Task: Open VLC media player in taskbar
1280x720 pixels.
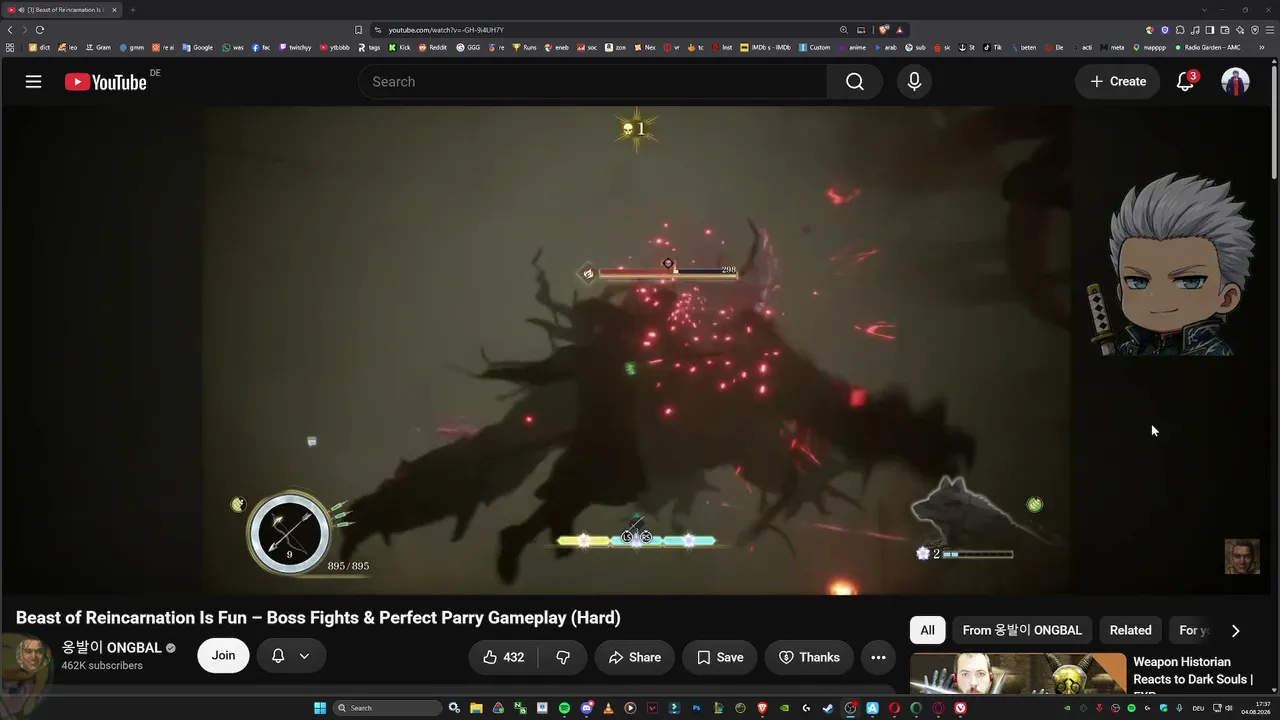Action: pyautogui.click(x=608, y=708)
